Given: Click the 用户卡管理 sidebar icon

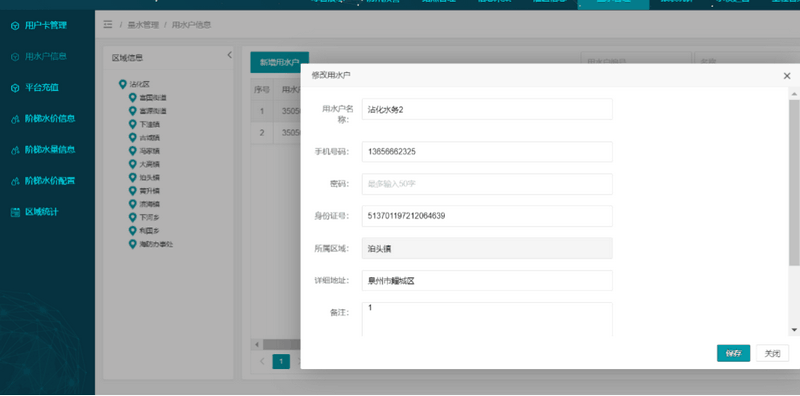Looking at the screenshot, I should [x=15, y=26].
